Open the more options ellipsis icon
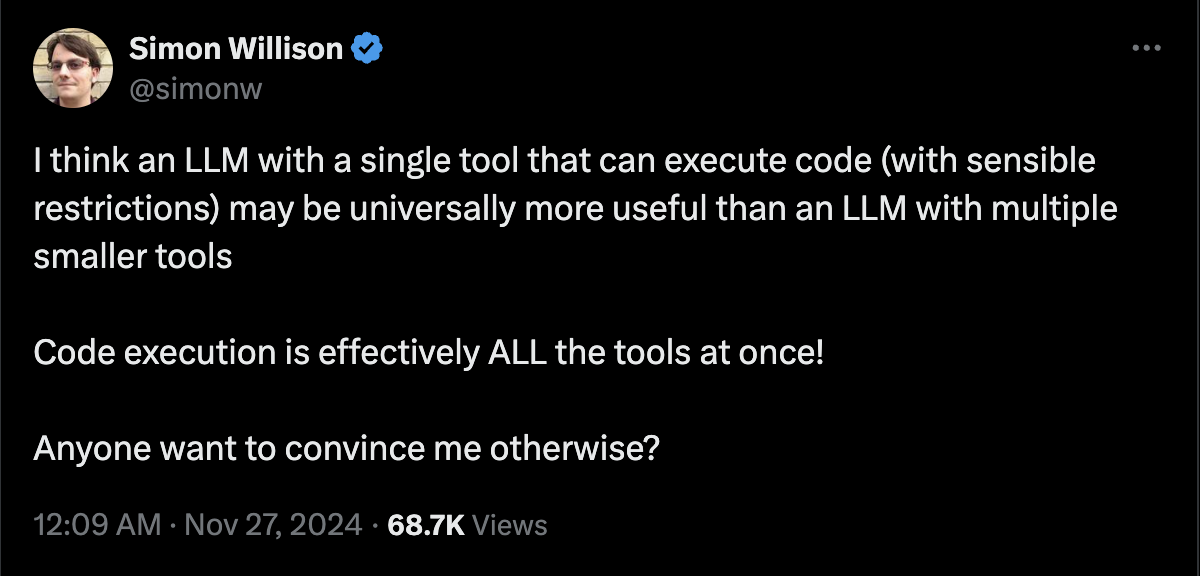The height and width of the screenshot is (576, 1200). (1146, 48)
